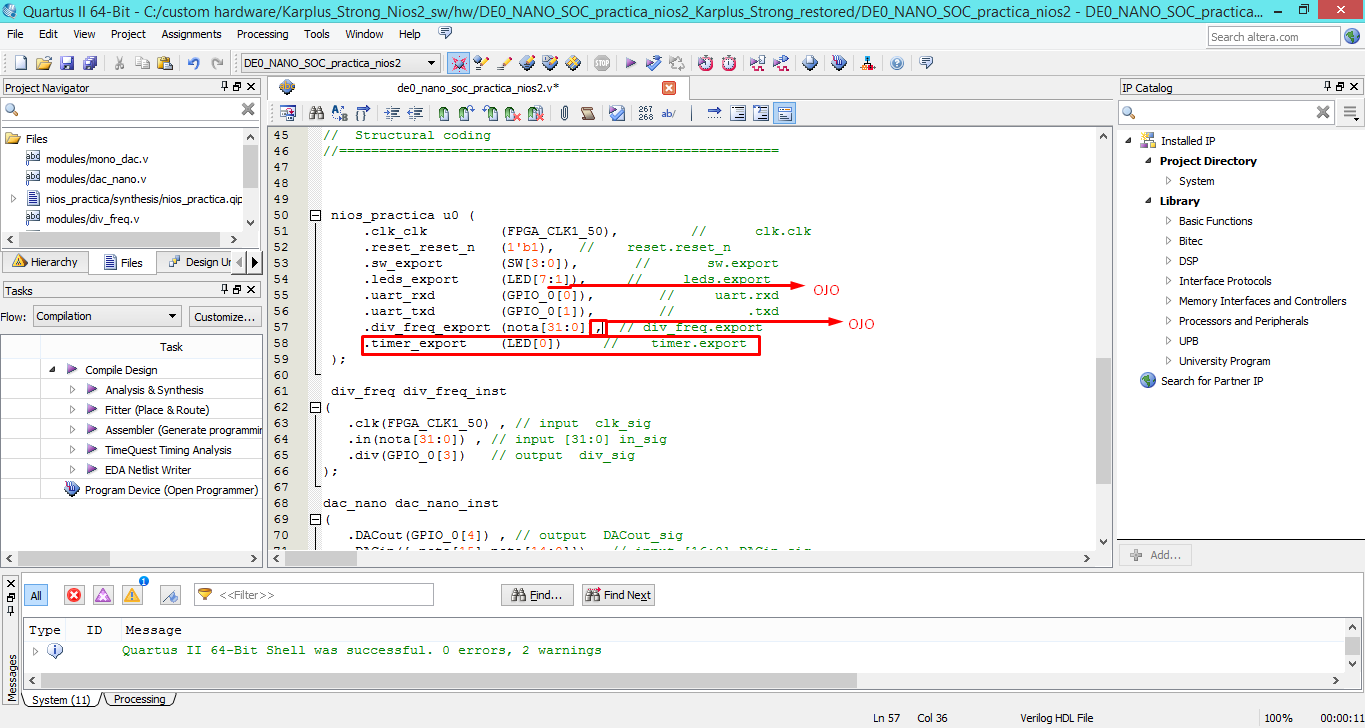
Task: Pin the Project Navigator panel
Action: [x=225, y=87]
